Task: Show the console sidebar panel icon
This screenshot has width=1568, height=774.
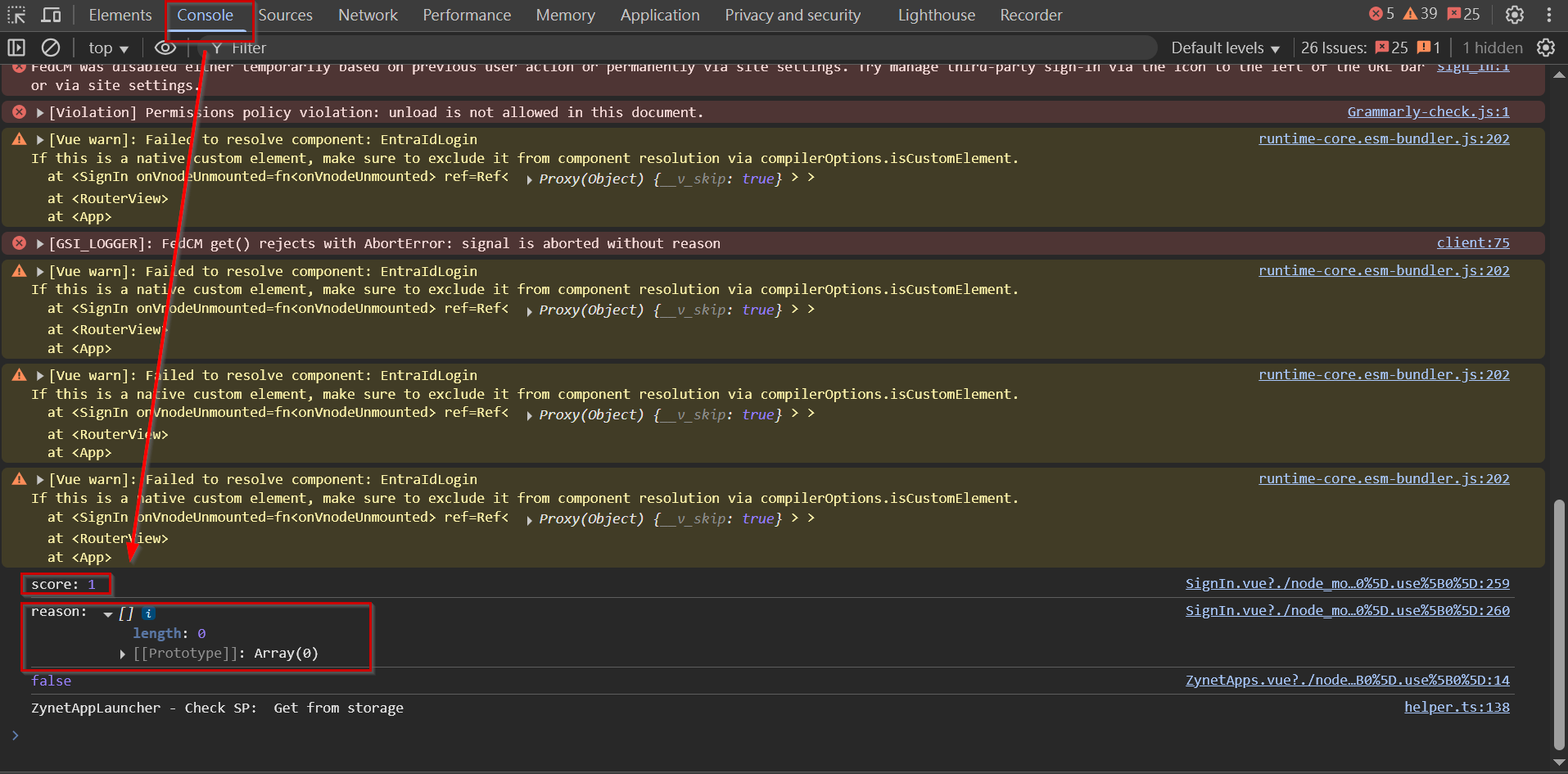Action: (16, 48)
